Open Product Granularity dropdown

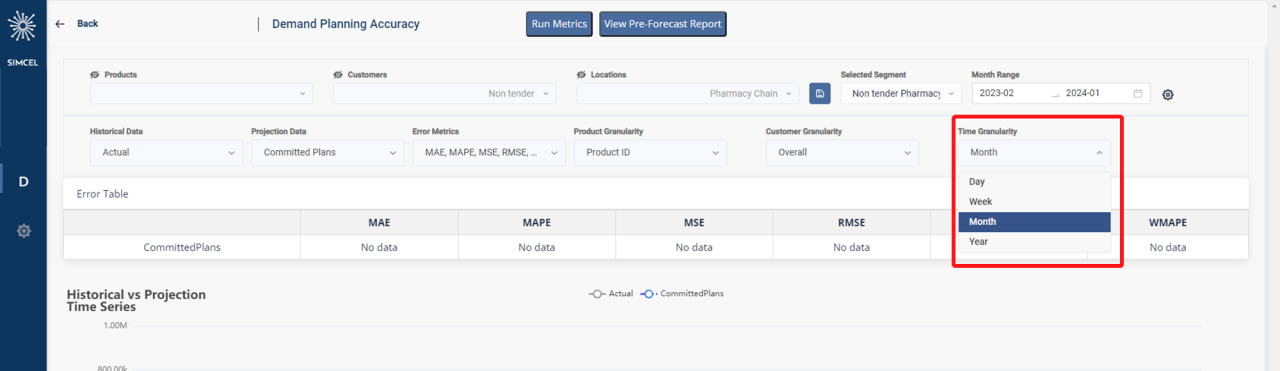(650, 152)
